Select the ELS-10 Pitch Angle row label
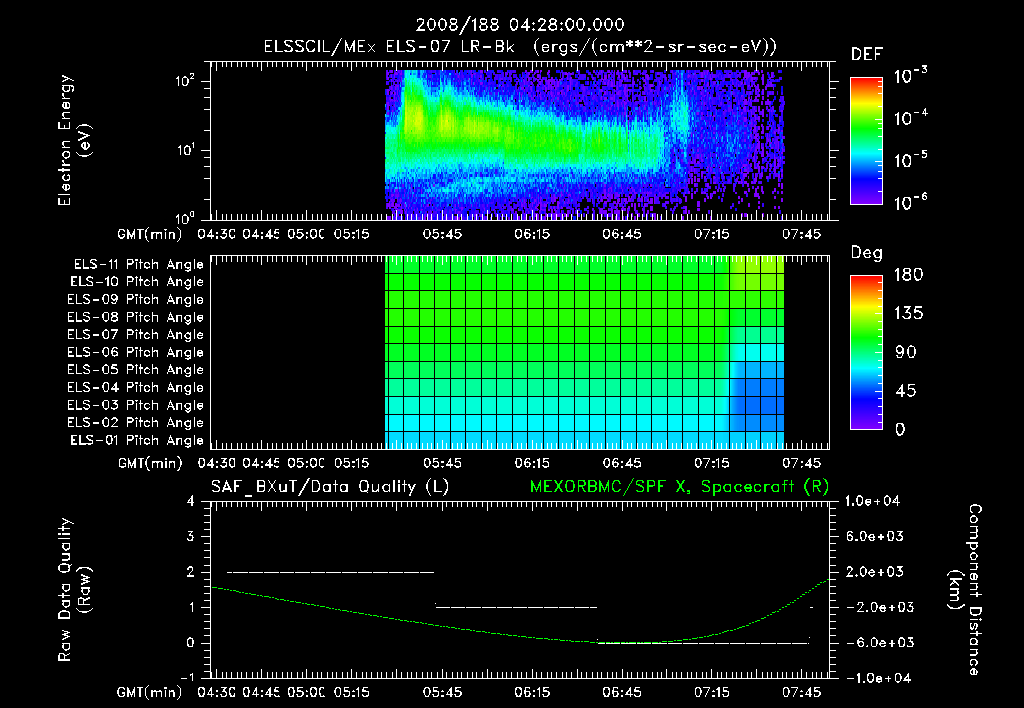The height and width of the screenshot is (708, 1024). tap(137, 282)
